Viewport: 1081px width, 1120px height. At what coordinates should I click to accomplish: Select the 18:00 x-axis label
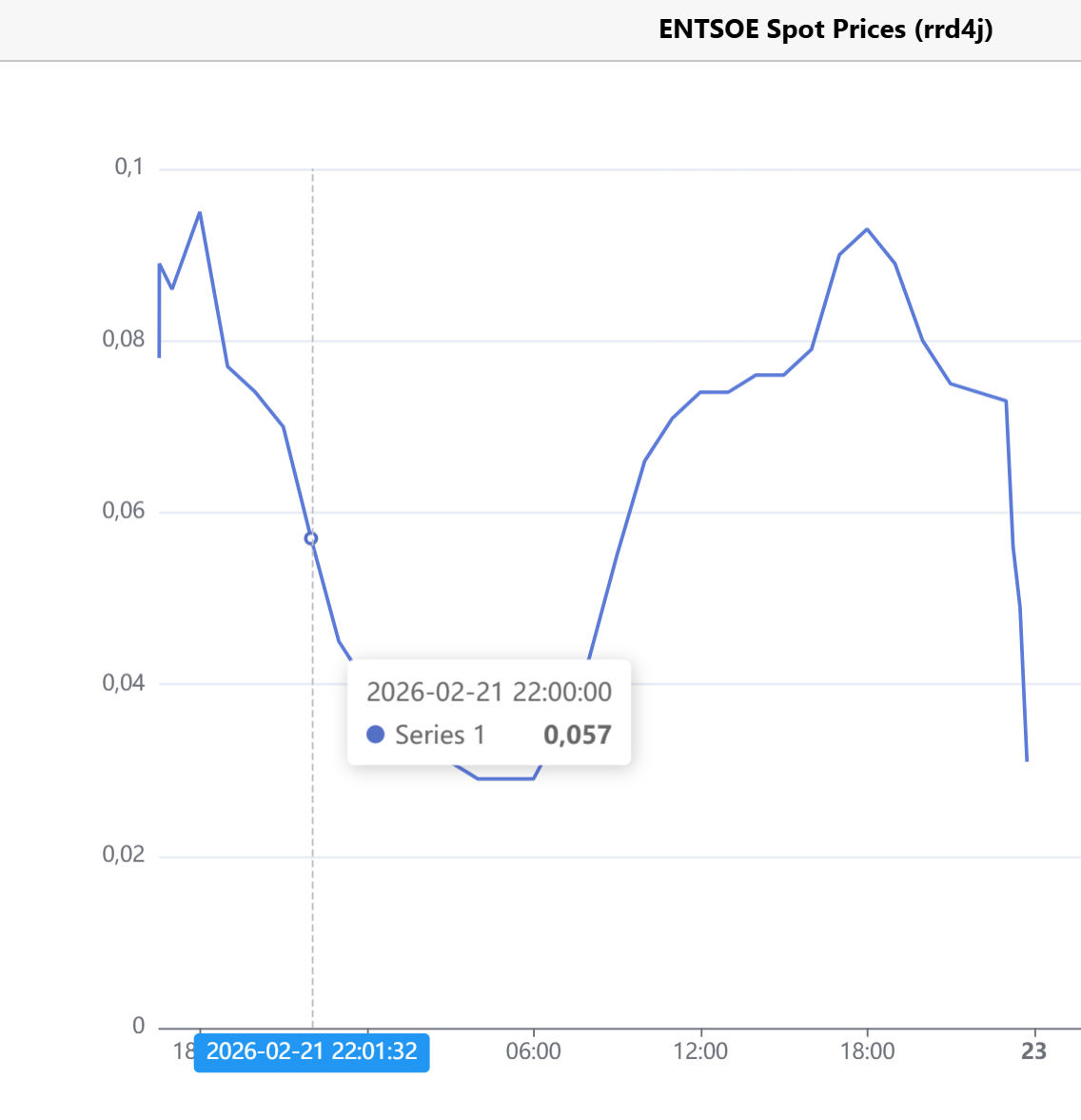point(867,1051)
